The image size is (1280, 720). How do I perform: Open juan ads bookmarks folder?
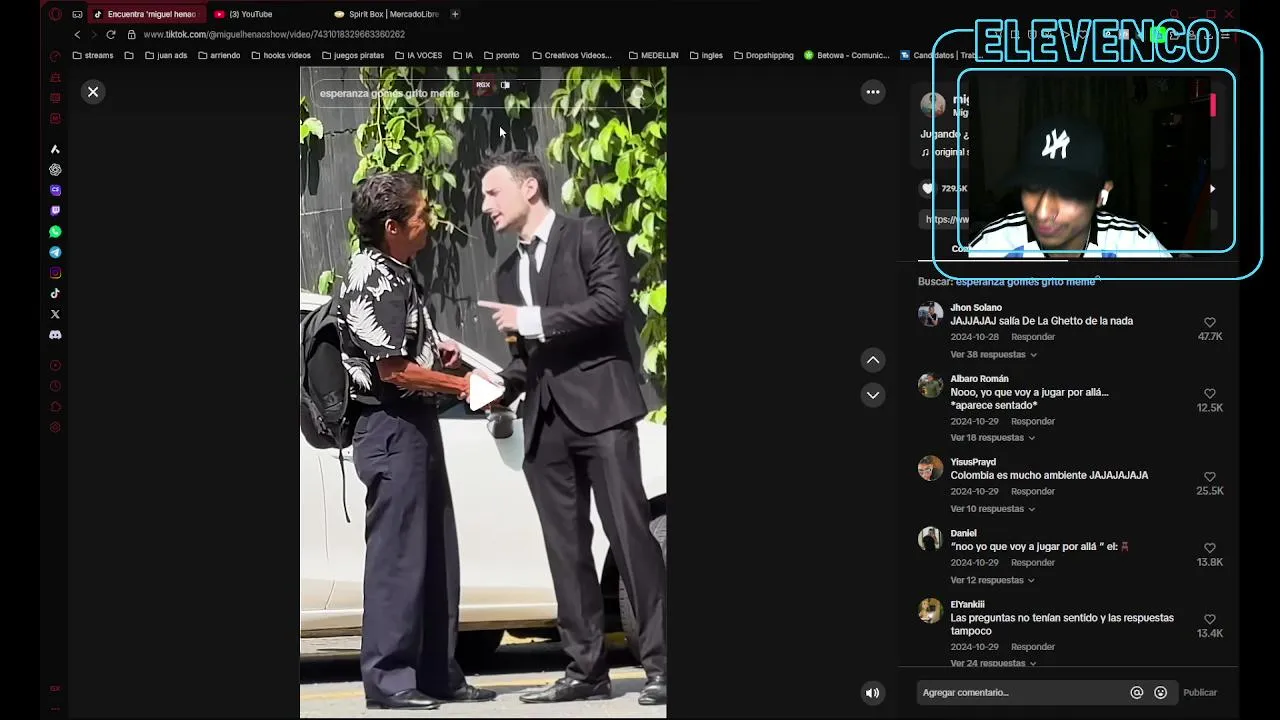[x=166, y=55]
